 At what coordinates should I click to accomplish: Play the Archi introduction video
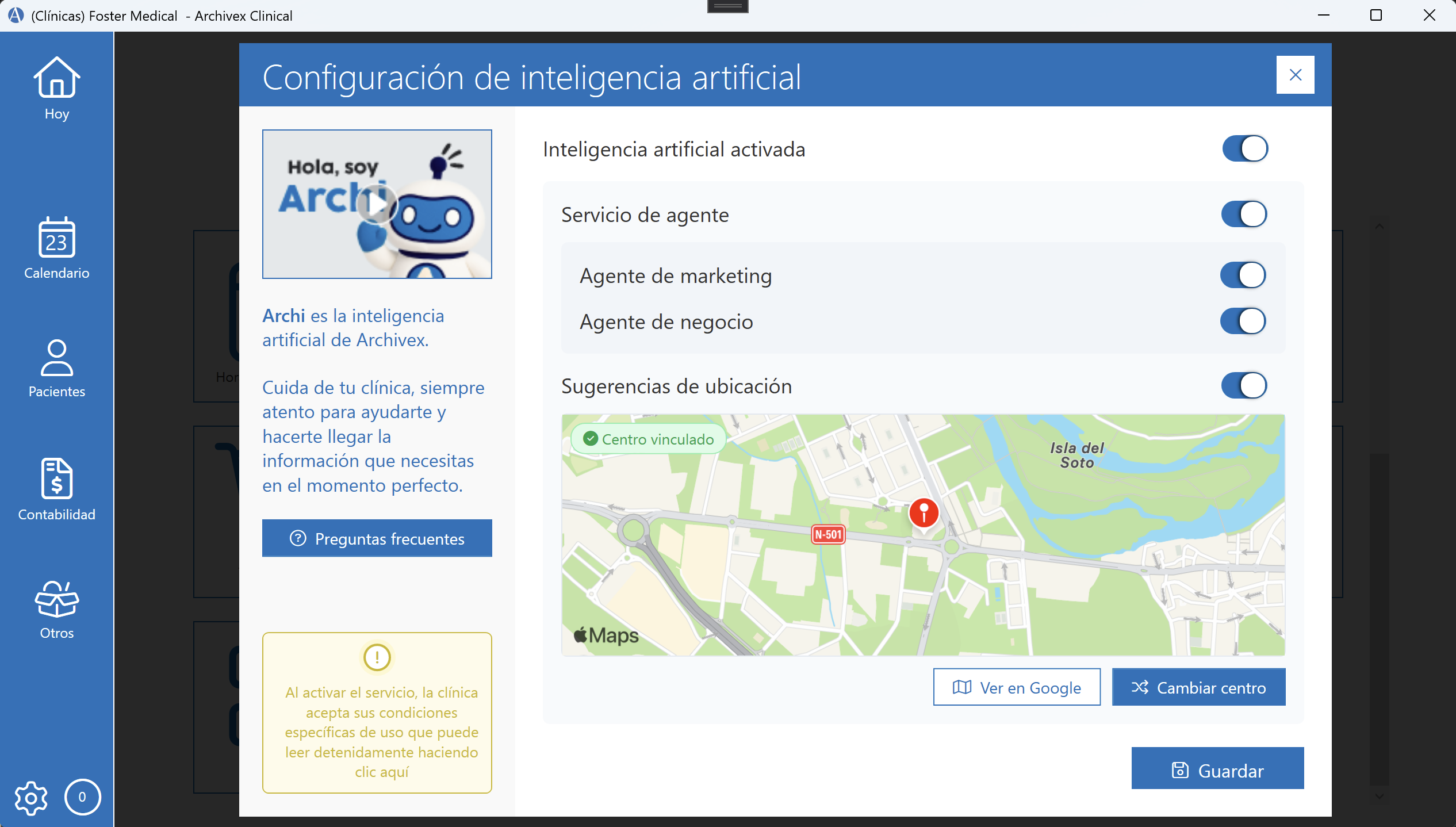pos(377,204)
